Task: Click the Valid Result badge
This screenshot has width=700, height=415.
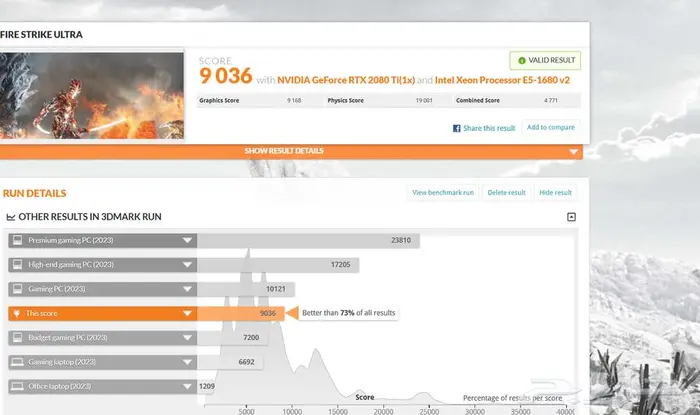Action: click(545, 61)
